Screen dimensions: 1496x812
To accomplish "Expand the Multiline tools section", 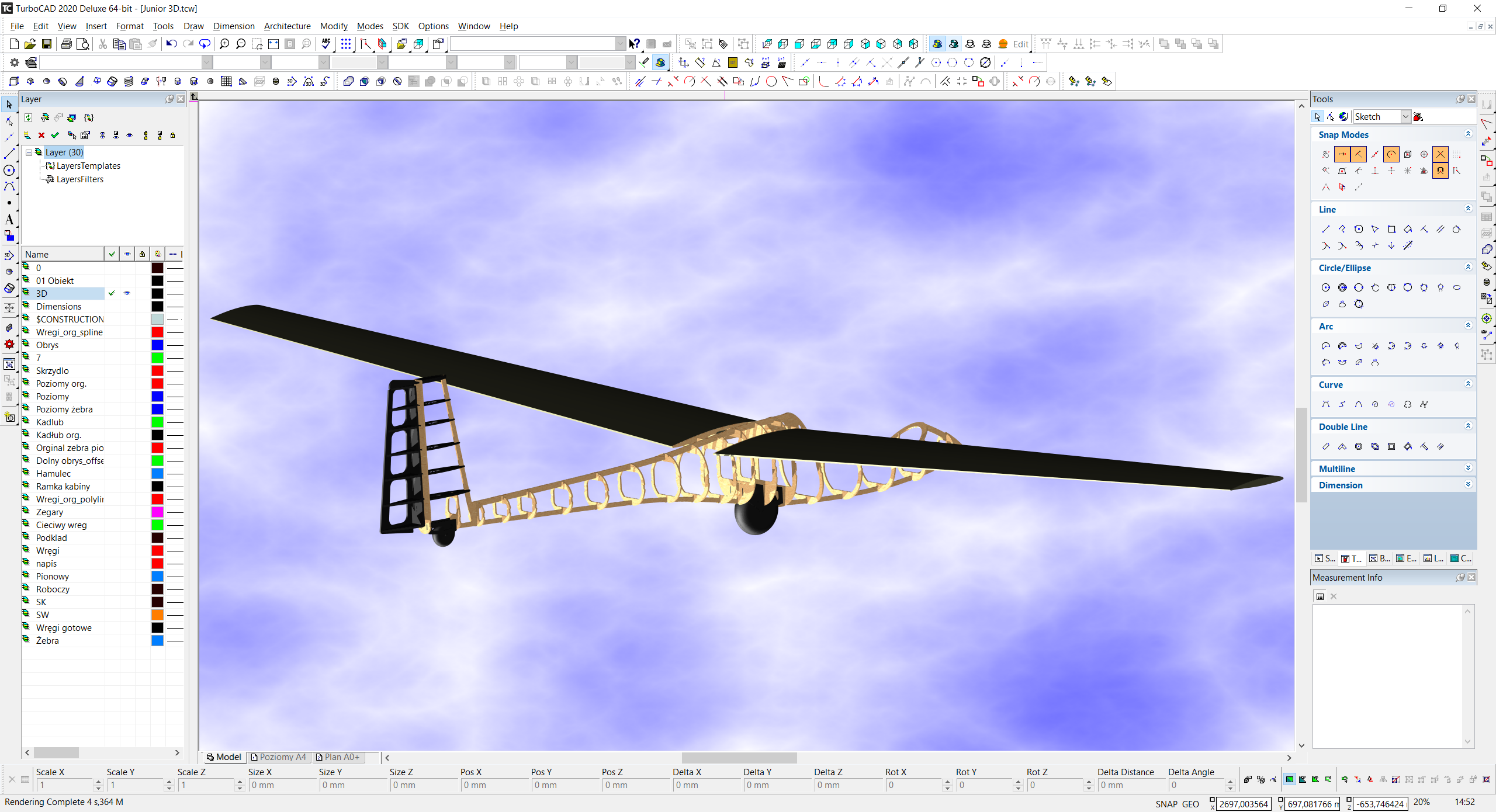I will pyautogui.click(x=1468, y=469).
